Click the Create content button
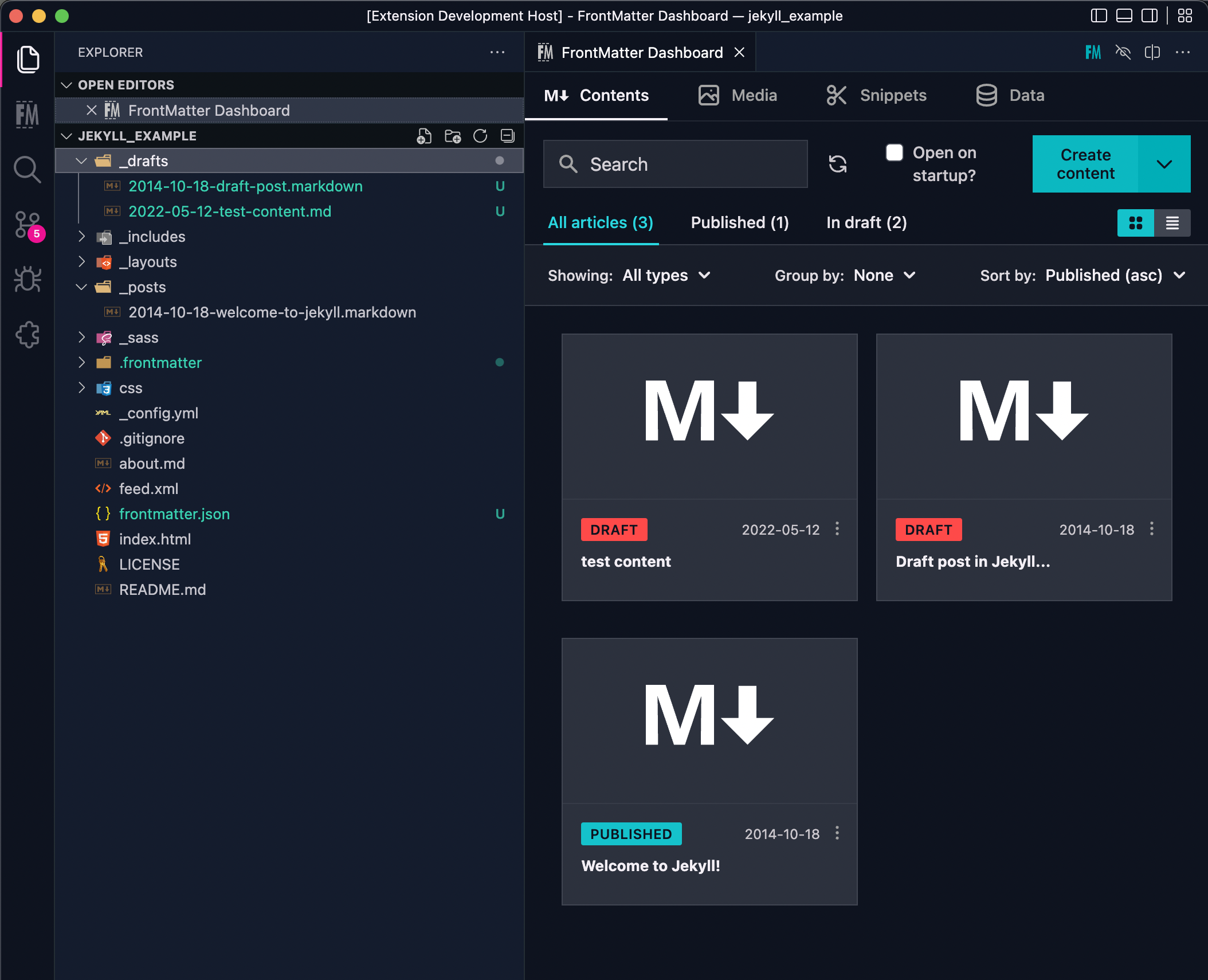The image size is (1208, 980). 1085,164
